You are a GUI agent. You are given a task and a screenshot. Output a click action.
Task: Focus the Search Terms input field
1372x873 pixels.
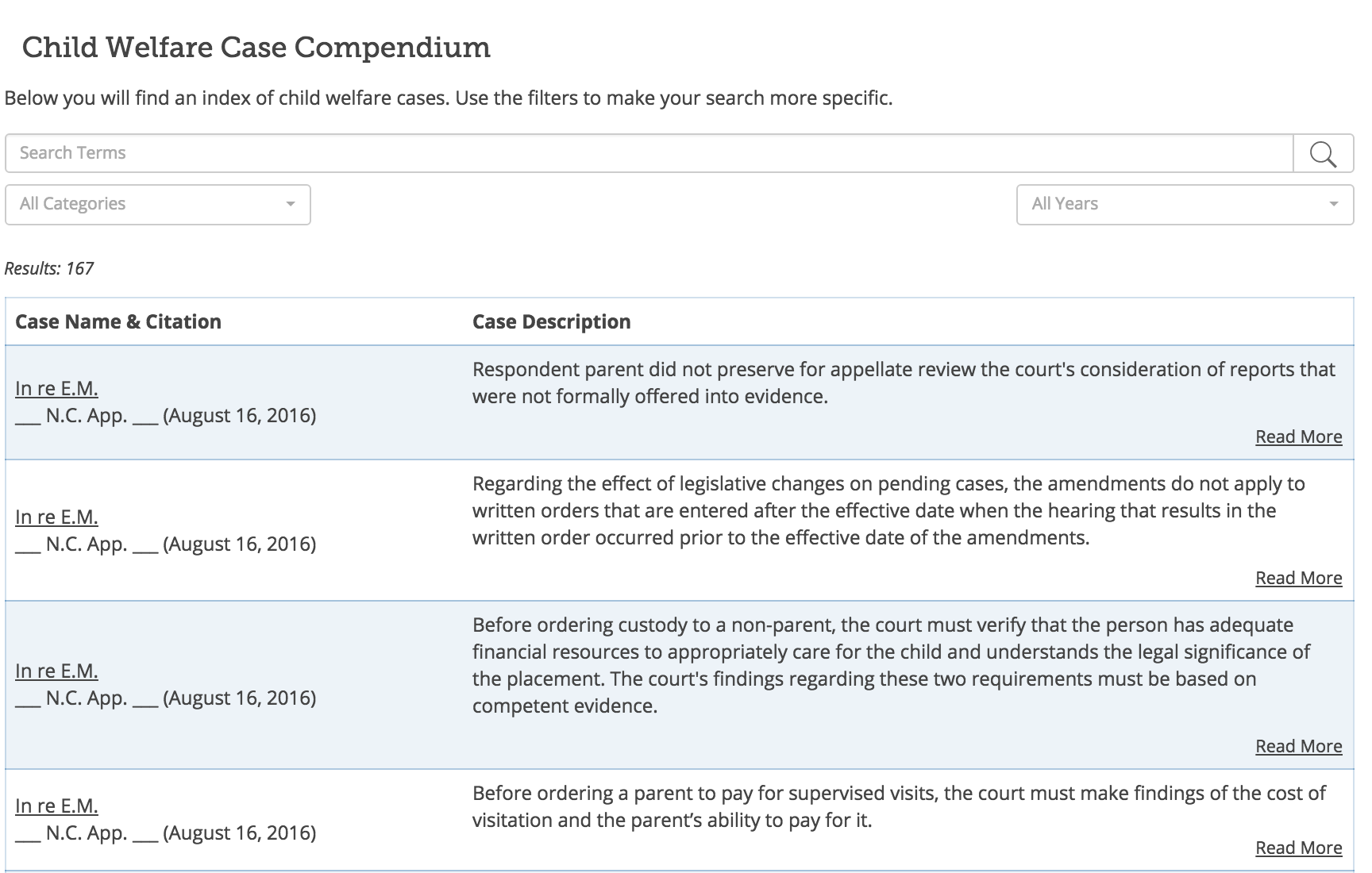tap(648, 153)
